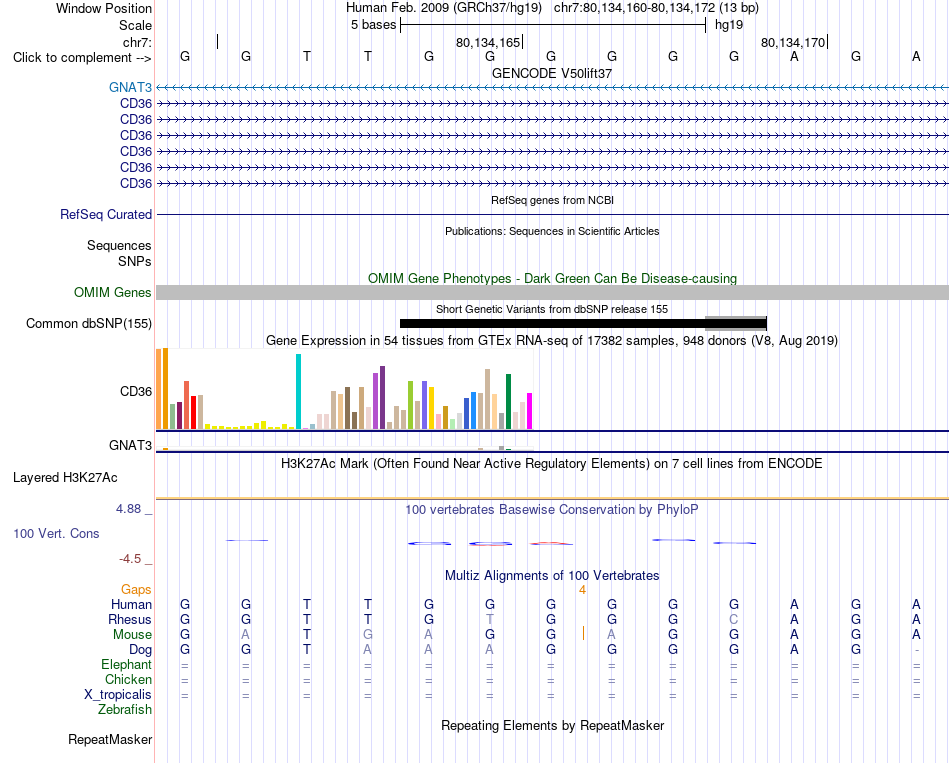
Task: Open the Layered H3K27Ac track label
Action: 65,478
